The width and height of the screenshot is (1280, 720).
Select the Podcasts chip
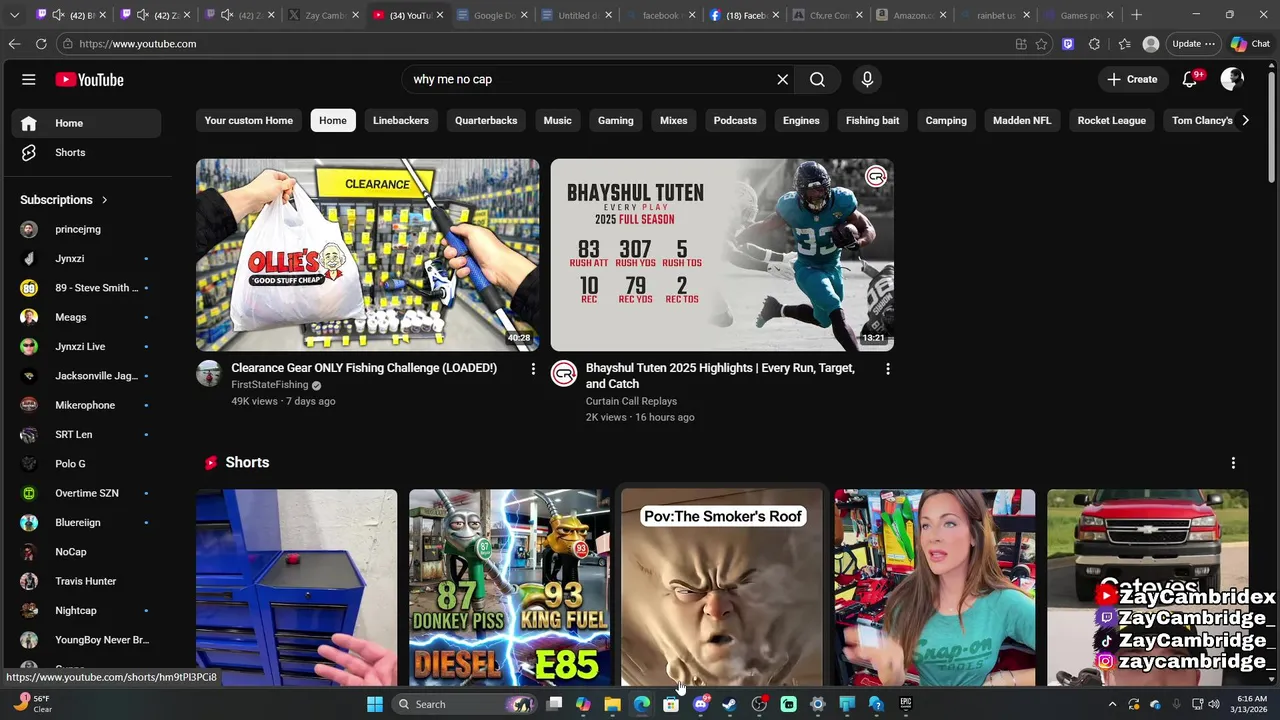(735, 121)
